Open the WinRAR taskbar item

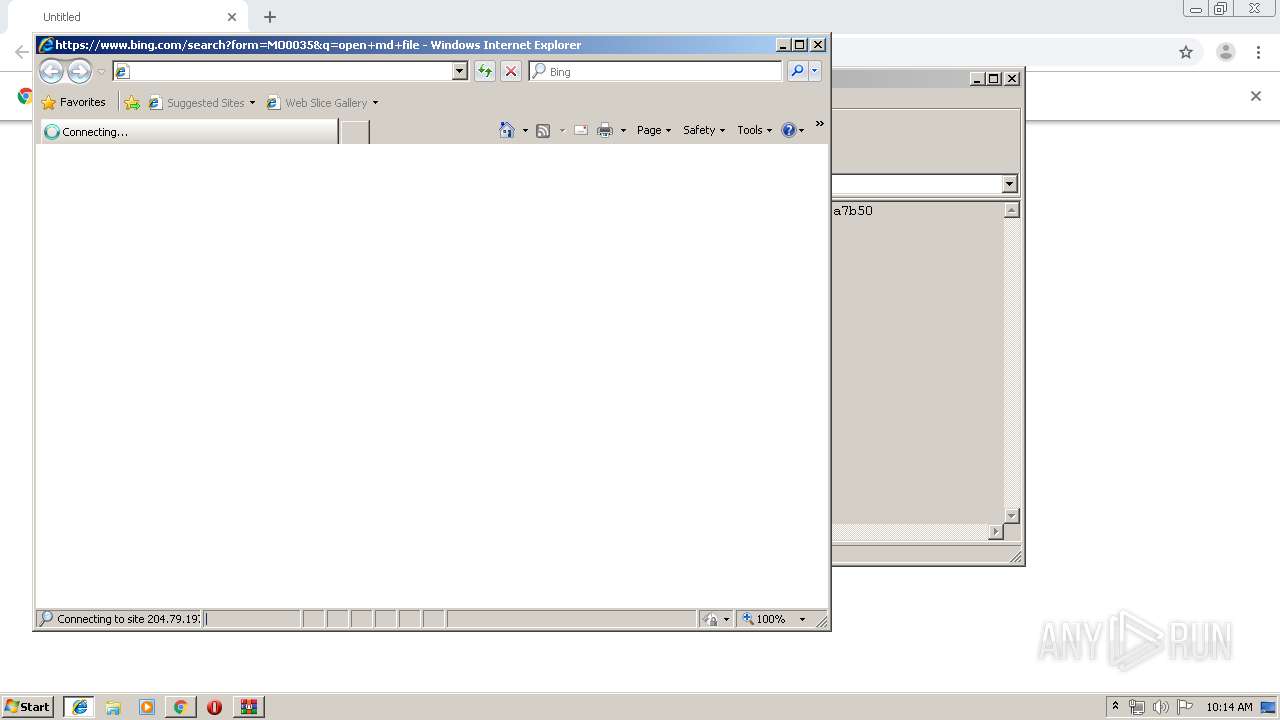pyautogui.click(x=249, y=707)
